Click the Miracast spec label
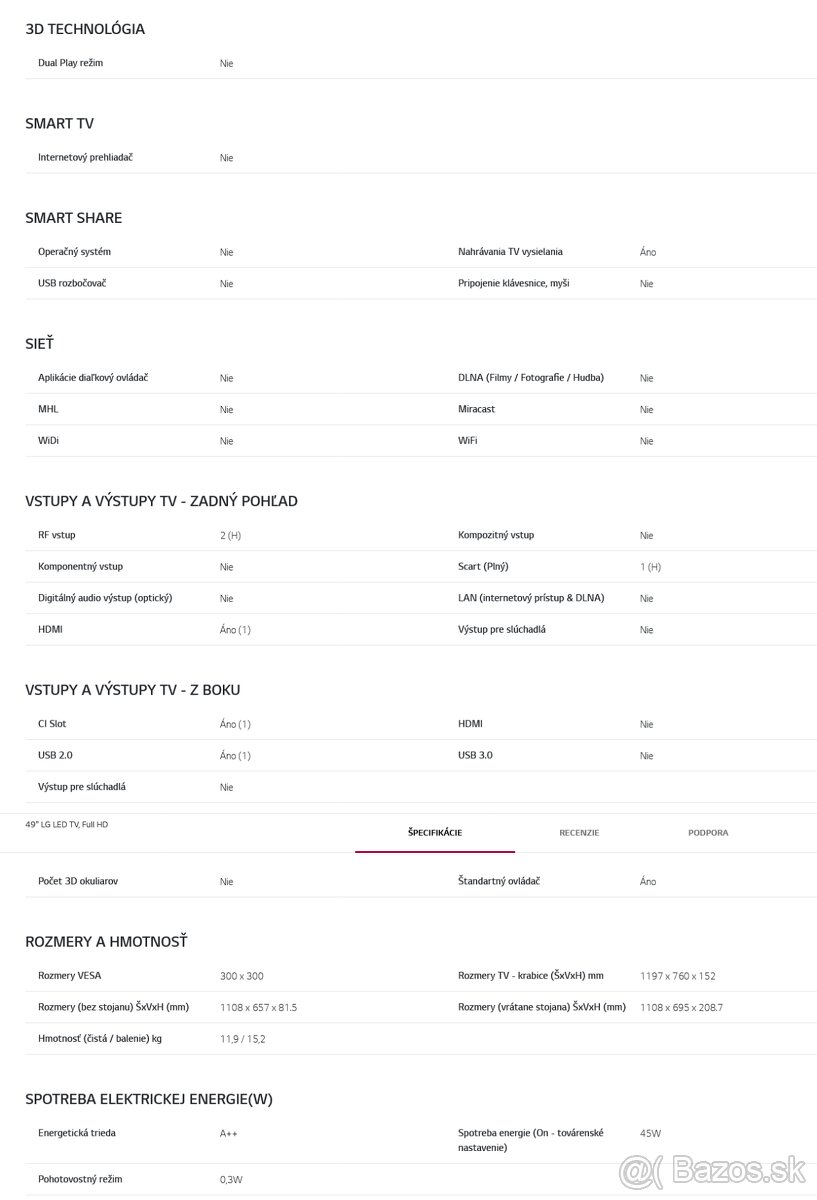 pos(476,409)
